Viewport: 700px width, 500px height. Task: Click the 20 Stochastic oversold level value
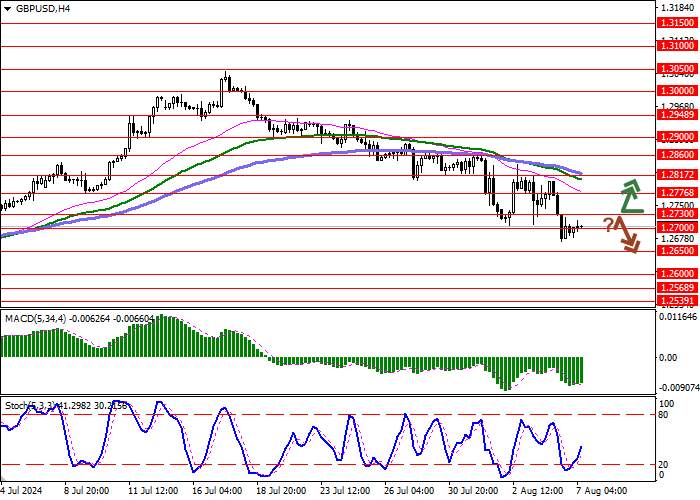(x=663, y=464)
